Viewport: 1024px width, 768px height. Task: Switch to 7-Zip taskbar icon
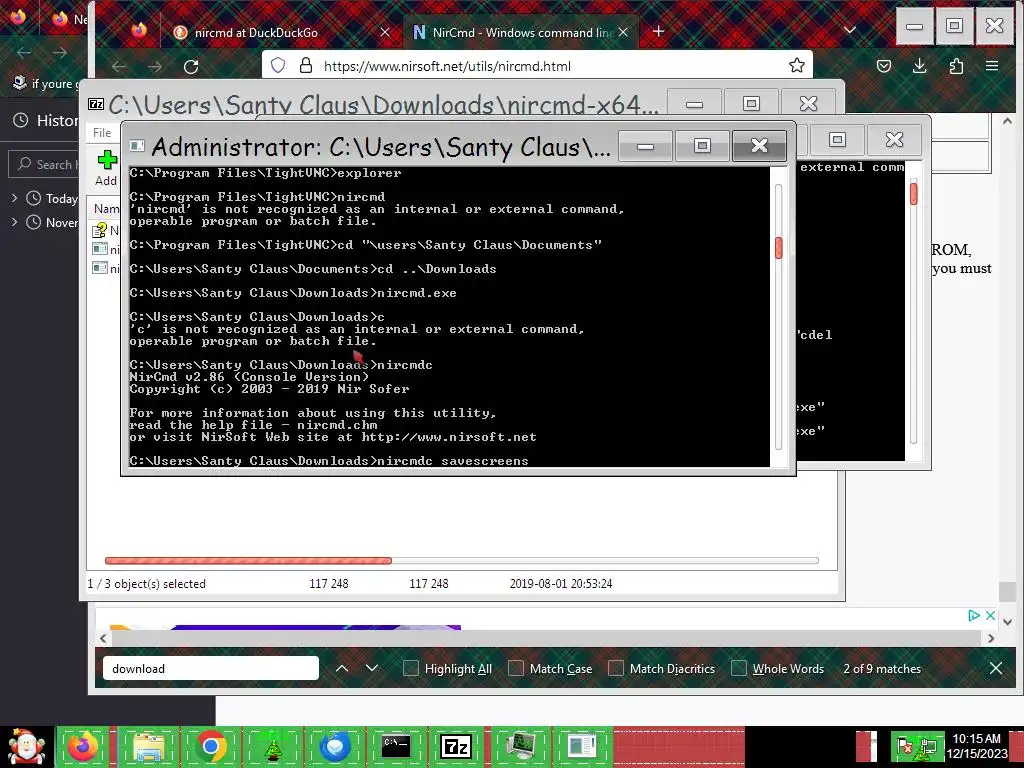[x=456, y=746]
